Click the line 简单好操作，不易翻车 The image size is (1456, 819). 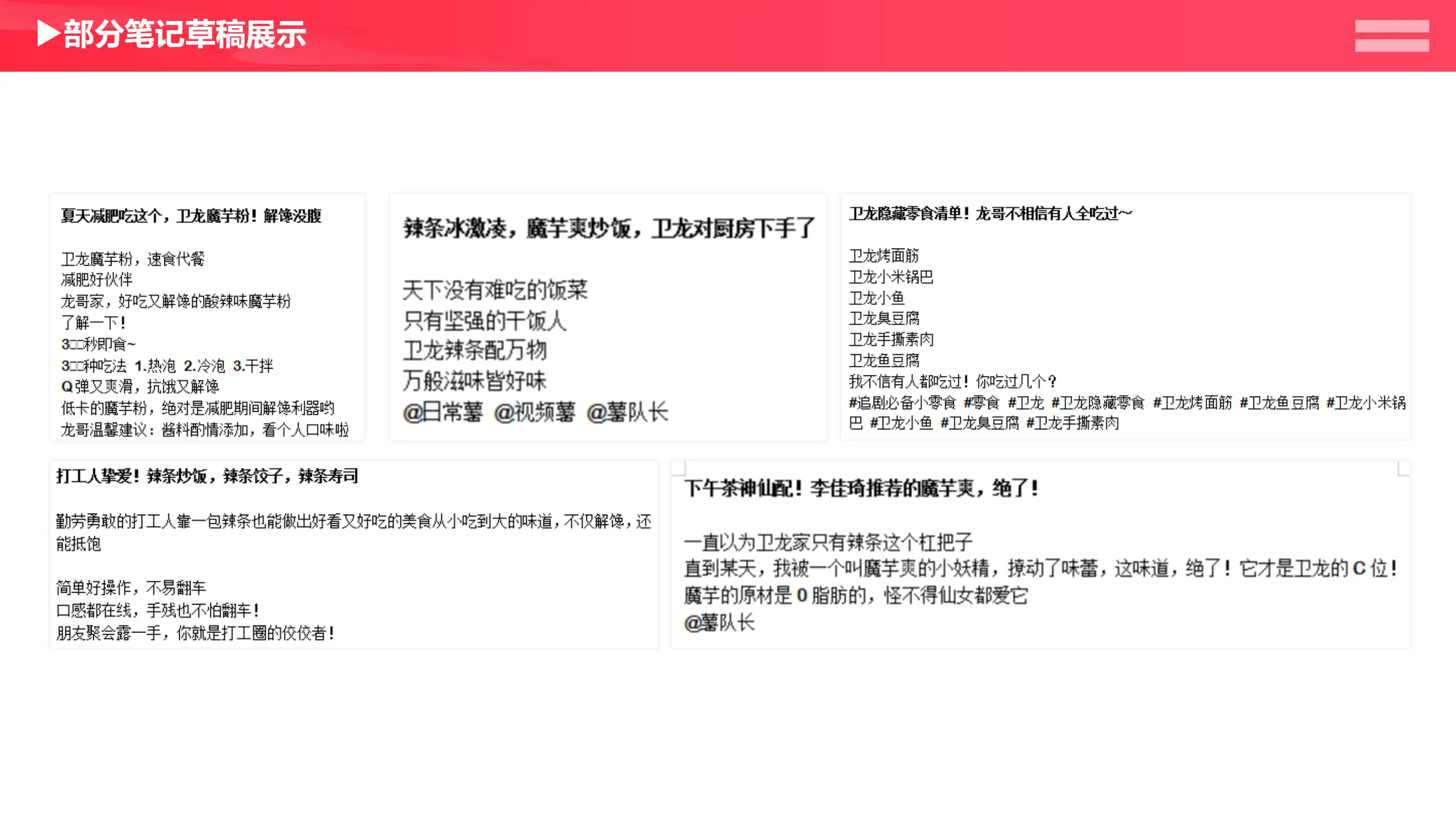(131, 588)
